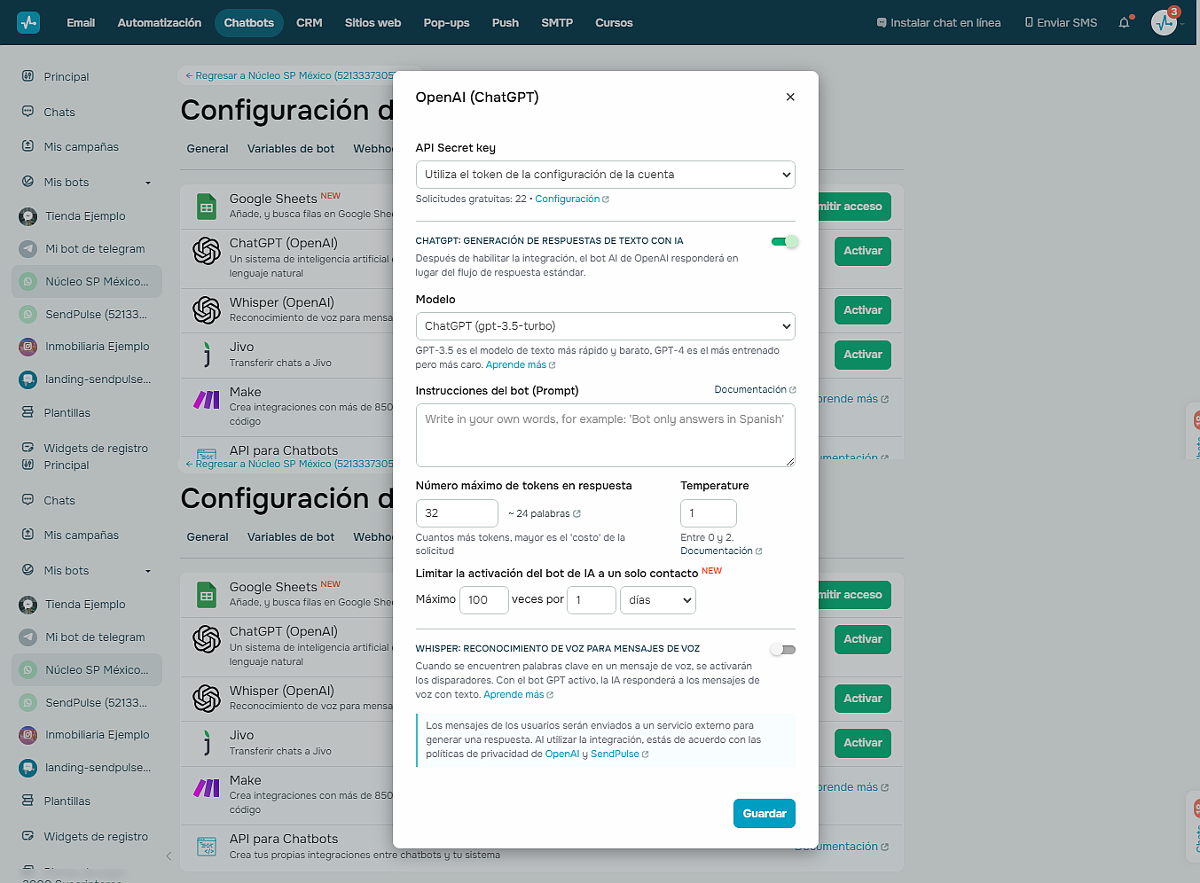Open the OpenAI privacy policy link

[x=562, y=754]
